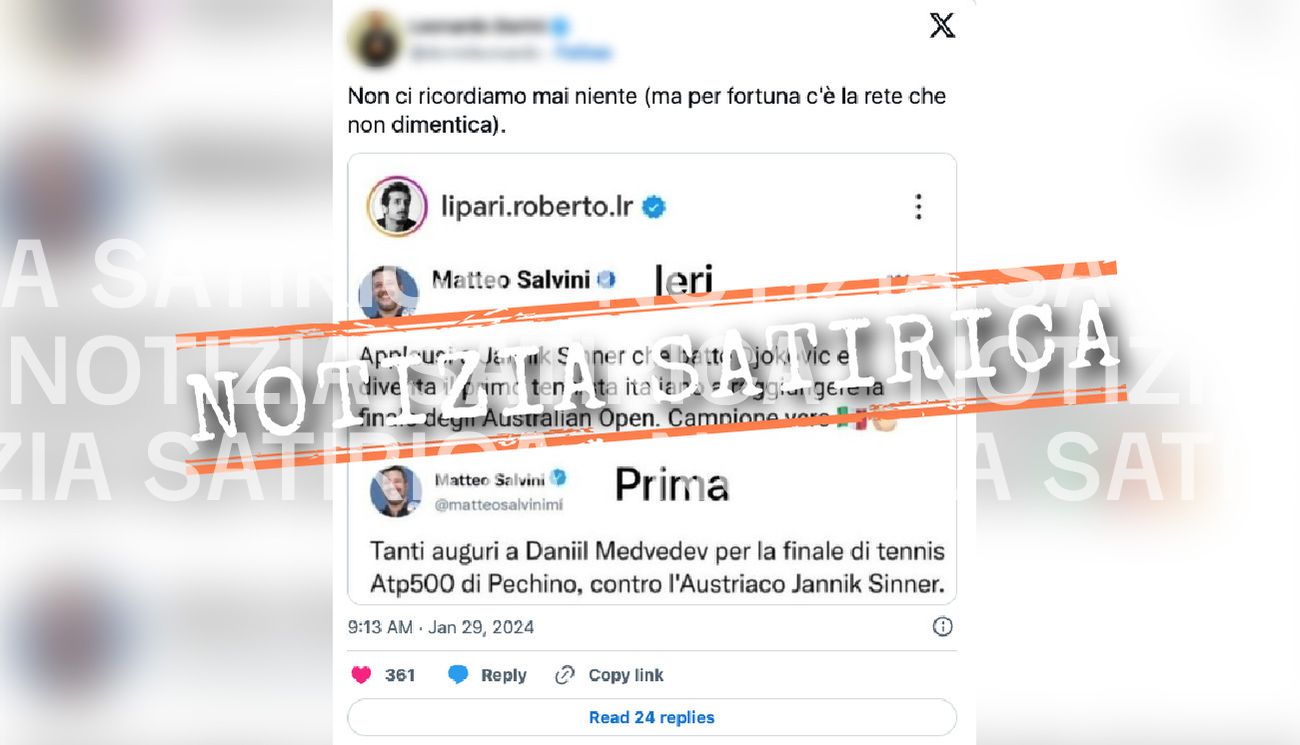Open the 9:13 AM Jan 29, 2024 timestamp
This screenshot has height=745, width=1300.
pyautogui.click(x=441, y=627)
